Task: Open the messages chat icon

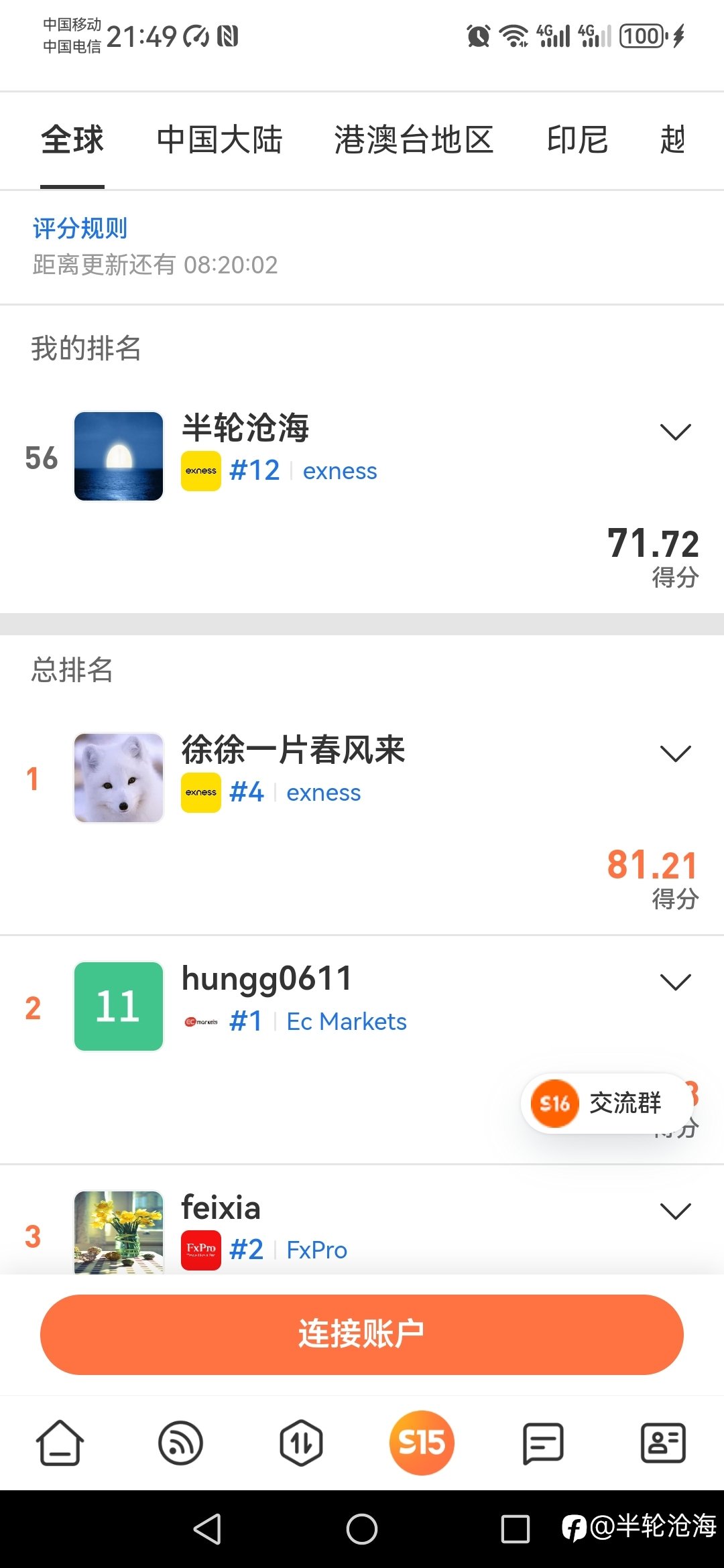Action: pos(542,1443)
